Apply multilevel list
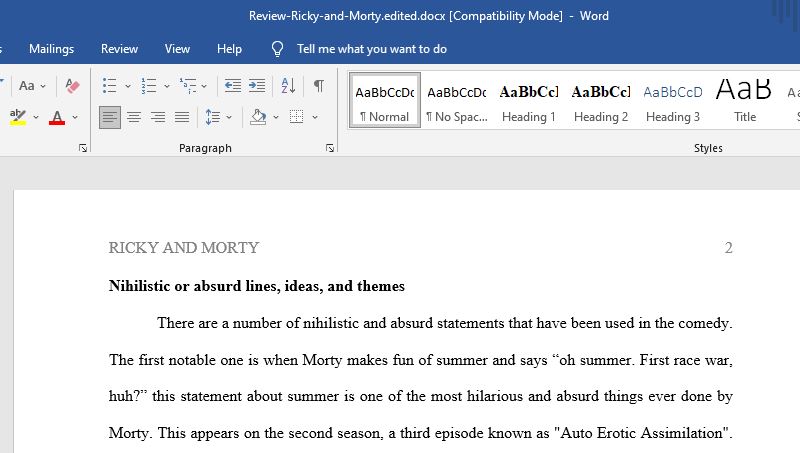Image resolution: width=800 pixels, height=453 pixels. point(188,86)
